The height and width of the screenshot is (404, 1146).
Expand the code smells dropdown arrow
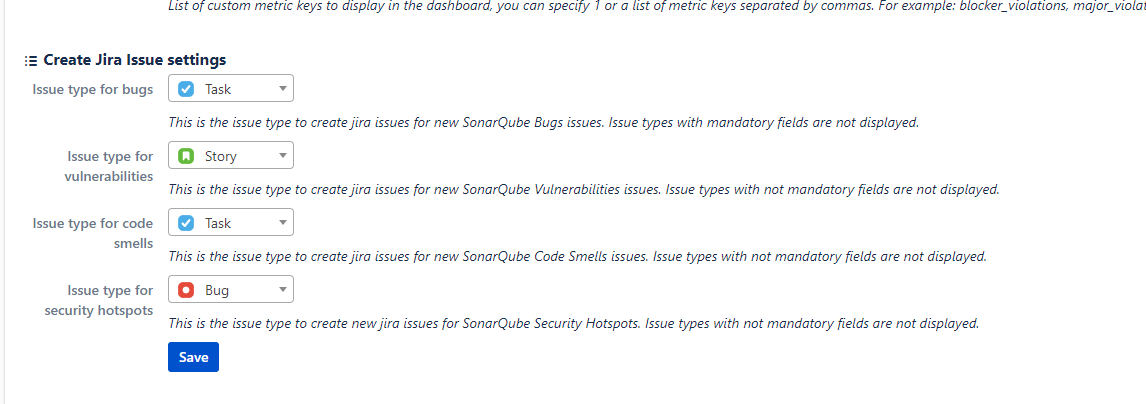tap(283, 223)
